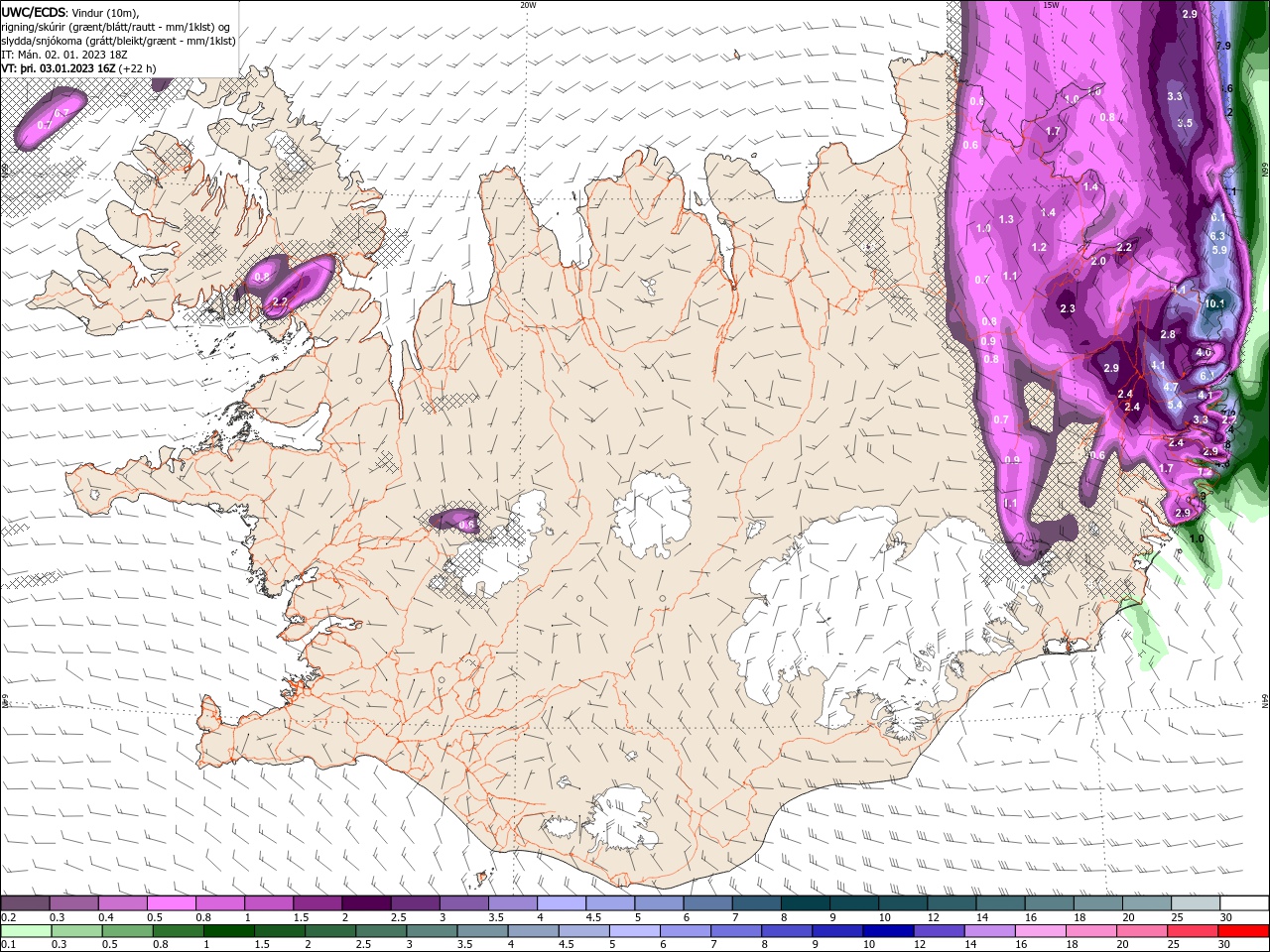
Task: Click the 2.0 precipitation value
Action: [1098, 262]
